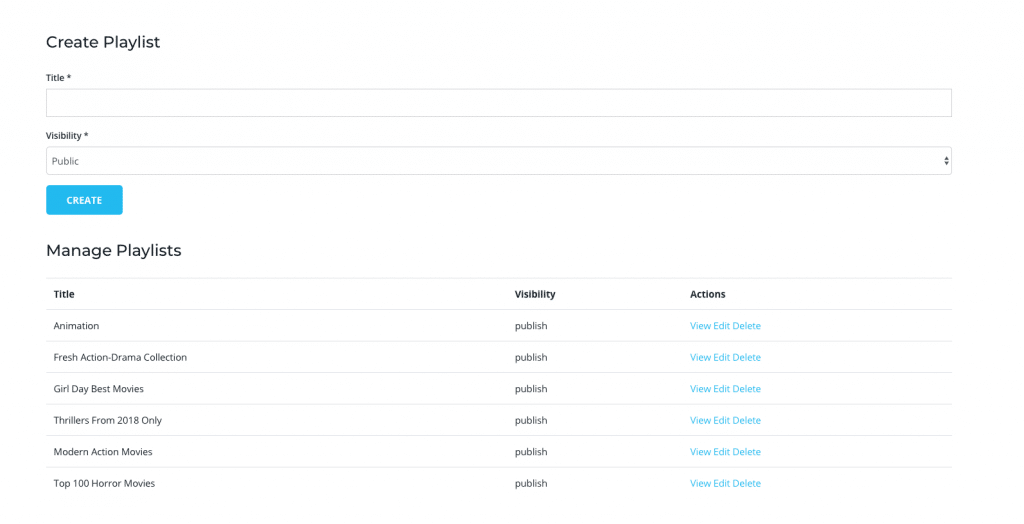
Task: Edit the Fresh Action-Drama Collection playlist
Action: coord(722,357)
